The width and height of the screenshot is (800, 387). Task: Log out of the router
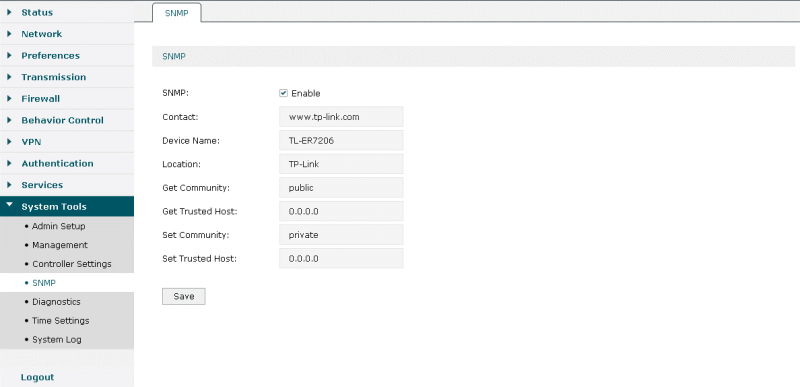click(37, 377)
